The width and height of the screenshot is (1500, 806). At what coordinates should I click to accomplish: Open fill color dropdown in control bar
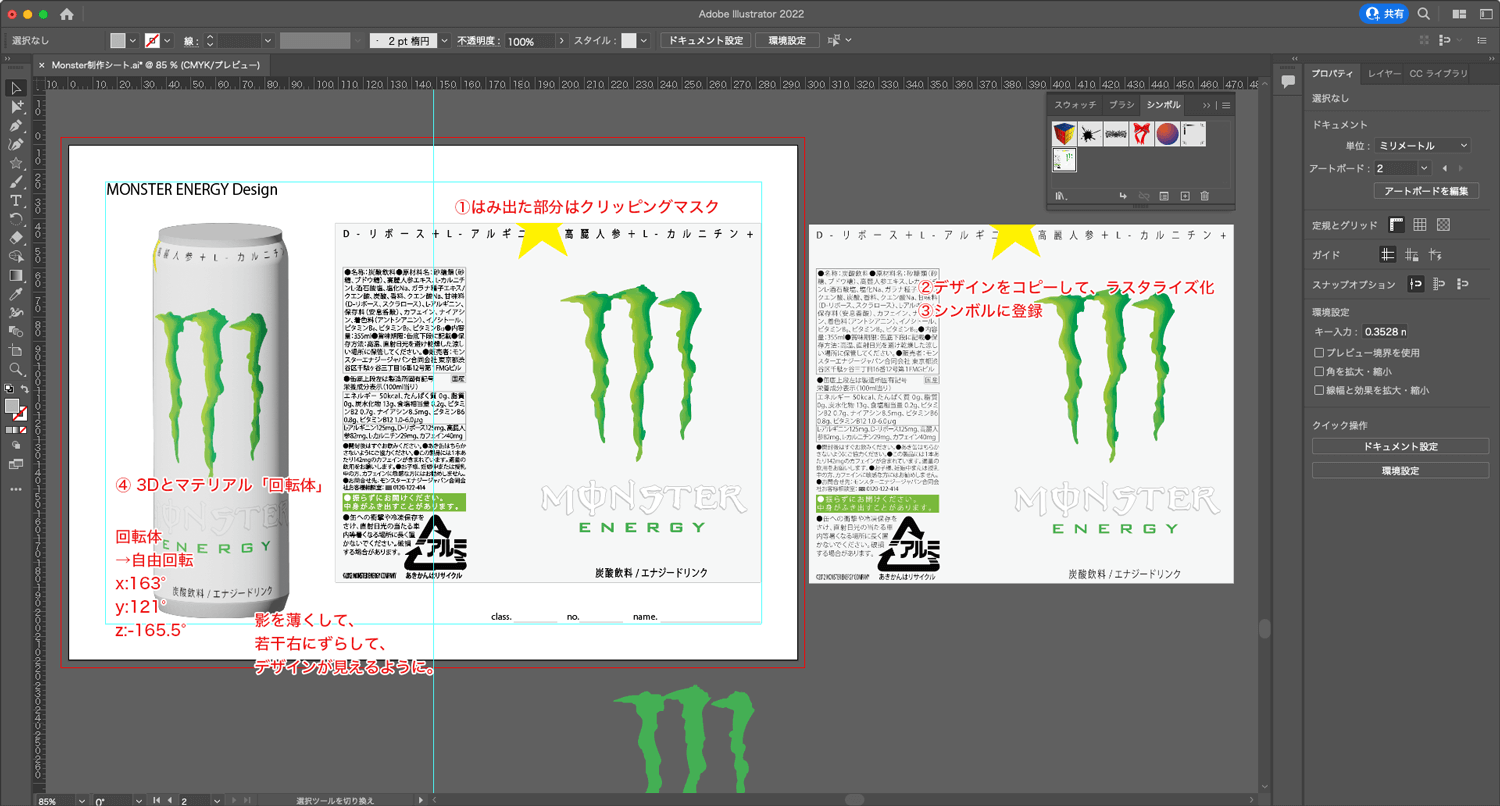click(x=135, y=41)
